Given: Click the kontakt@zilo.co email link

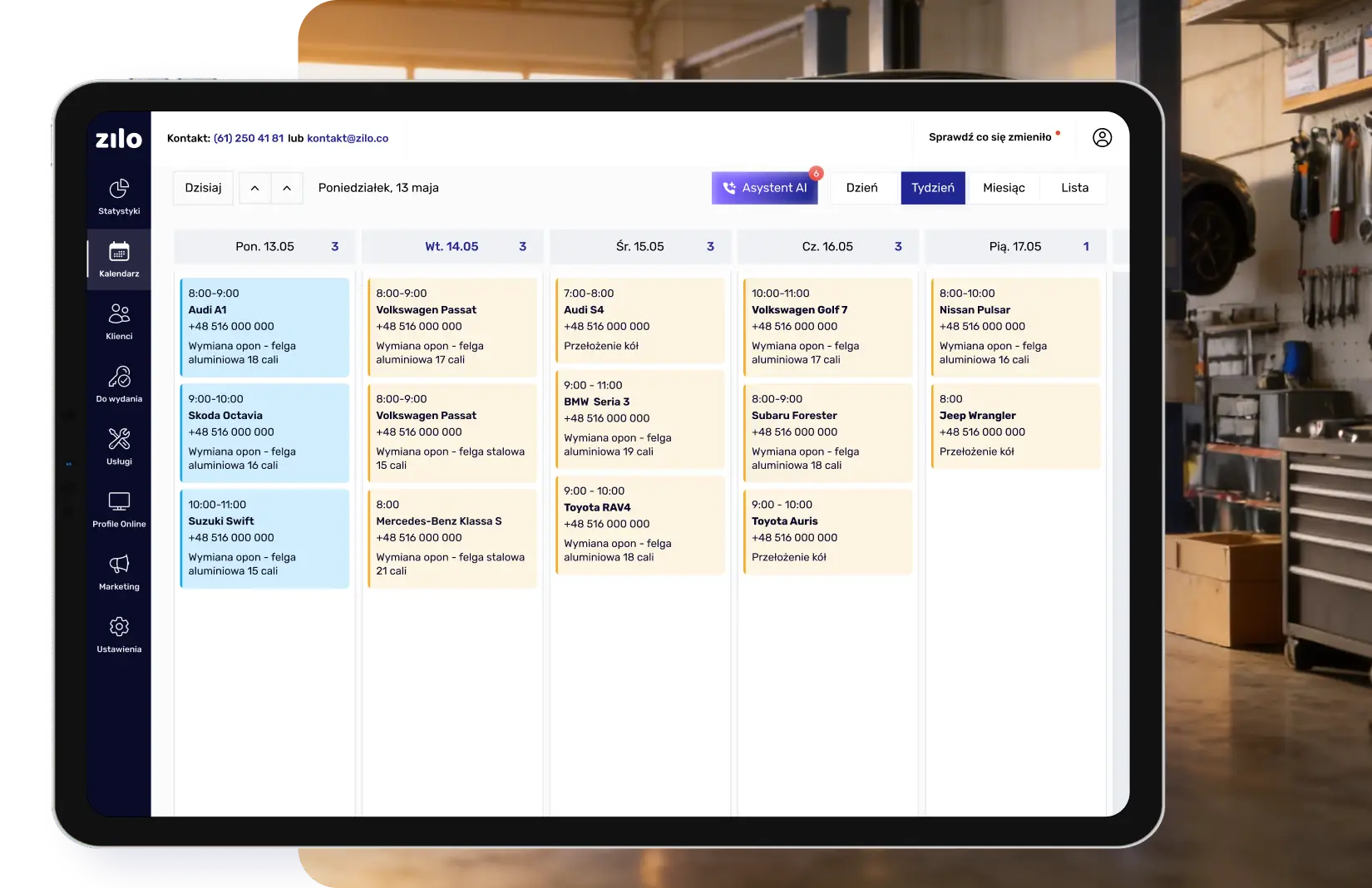Looking at the screenshot, I should tap(348, 138).
